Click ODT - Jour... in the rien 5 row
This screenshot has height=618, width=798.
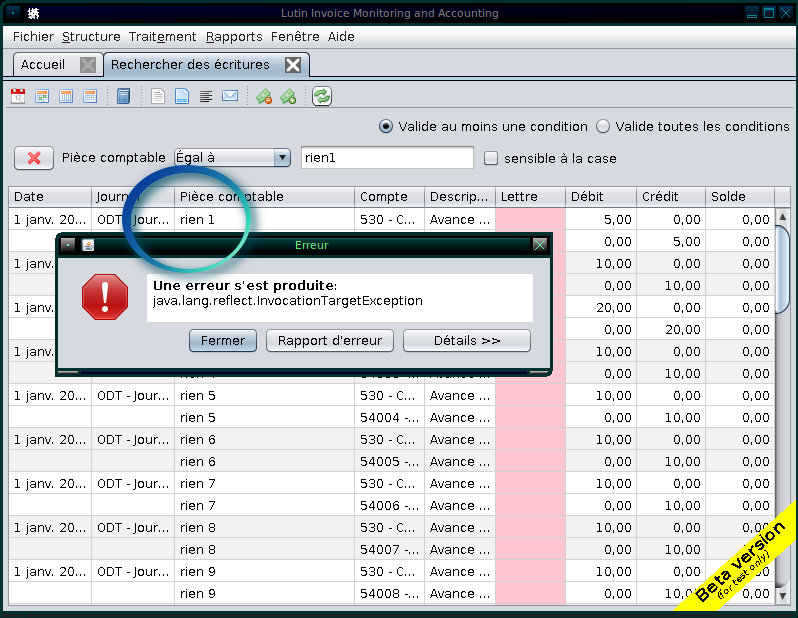(133, 396)
